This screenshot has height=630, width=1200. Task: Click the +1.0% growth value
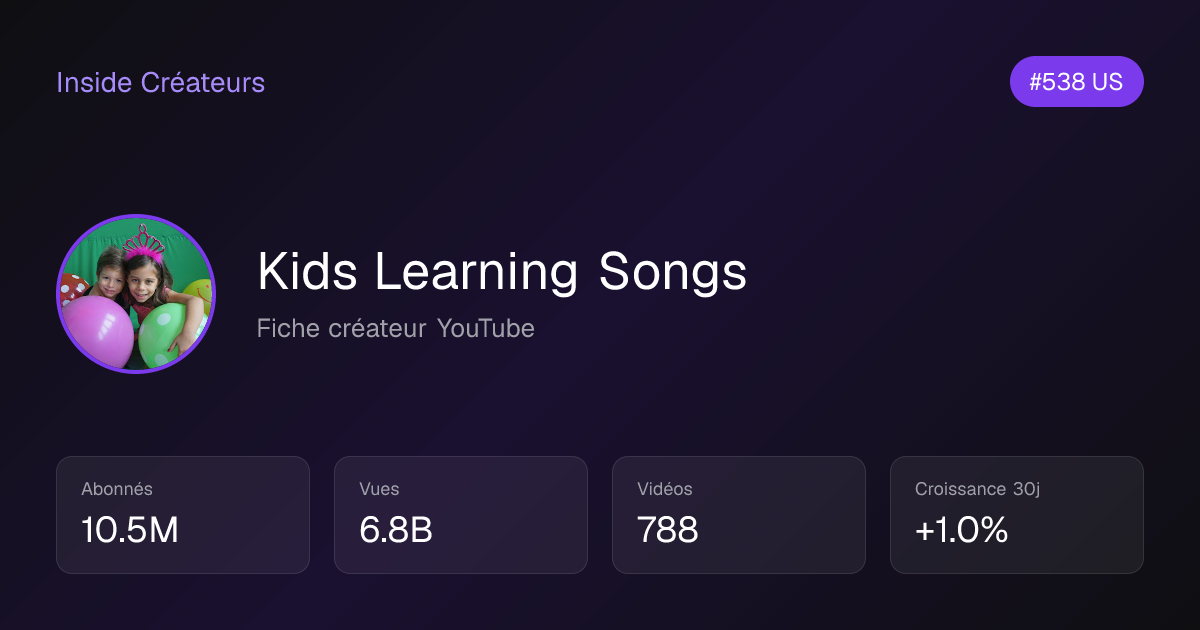pyautogui.click(x=961, y=530)
